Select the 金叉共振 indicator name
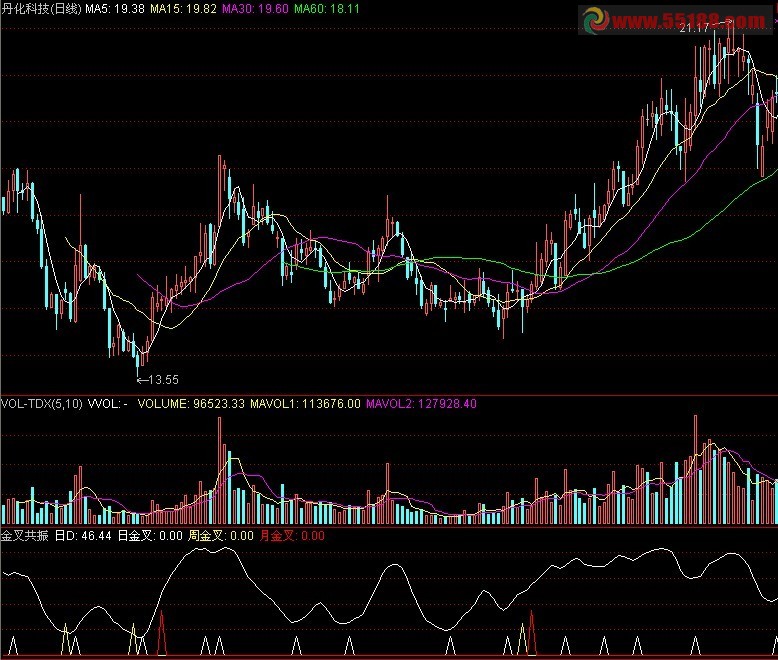Viewport: 778px width, 660px height. (x=25, y=535)
